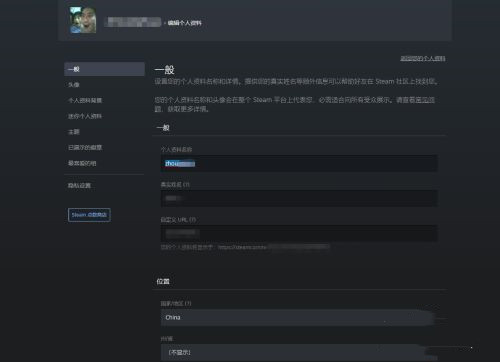Screen dimensions: 500x362
Task: Open the 迷你个人资料 (Mini Profile) sidebar tab
Action: (x=85, y=116)
